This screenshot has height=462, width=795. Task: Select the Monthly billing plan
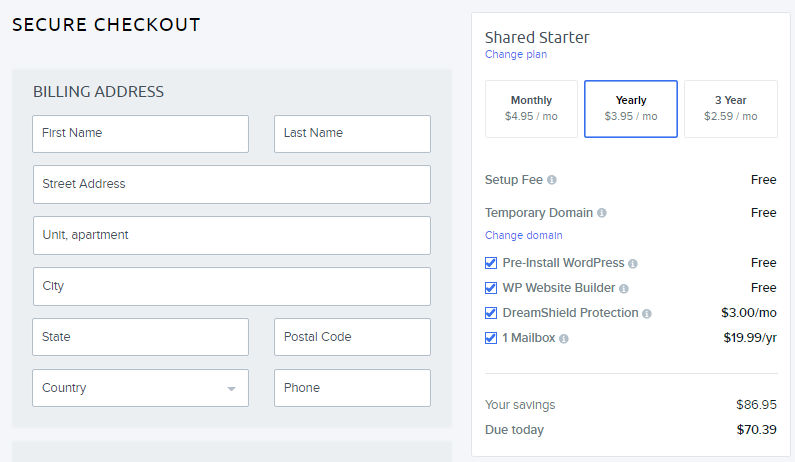point(531,109)
